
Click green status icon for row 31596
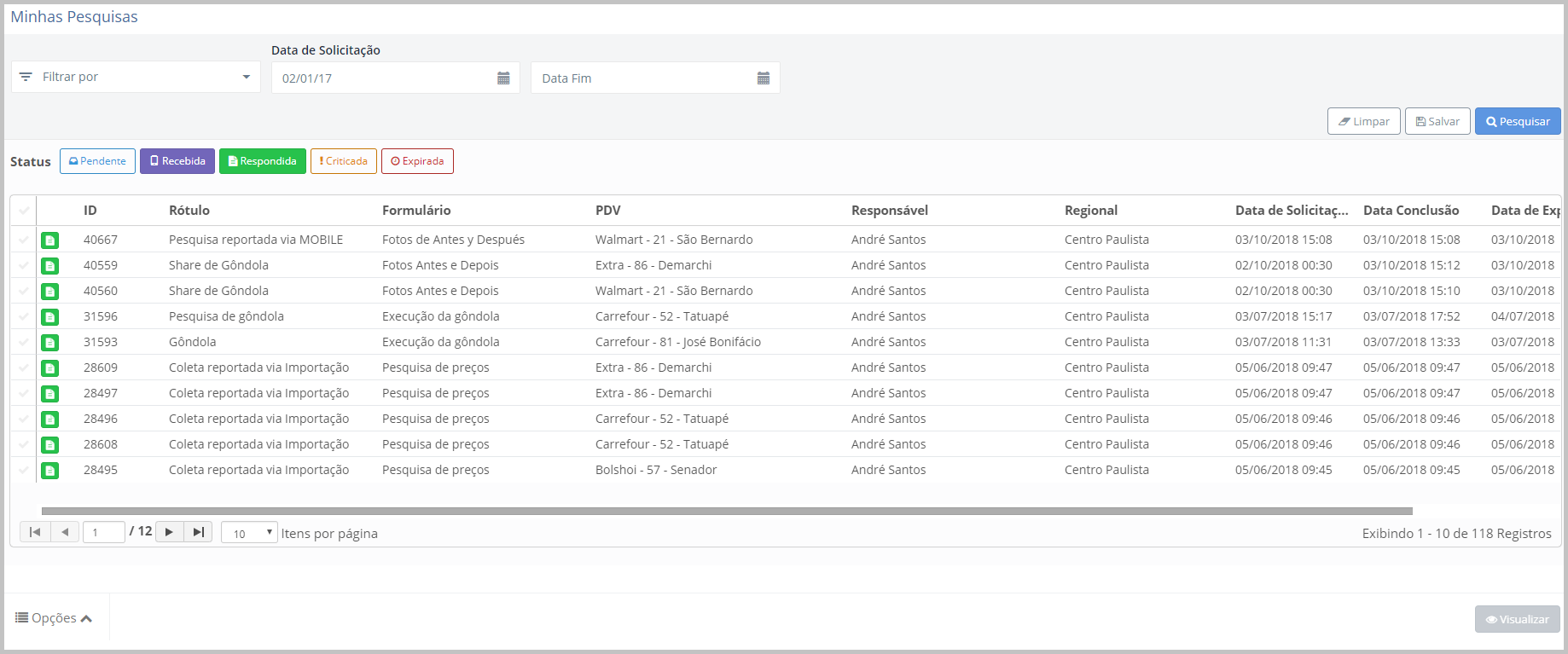coord(50,317)
